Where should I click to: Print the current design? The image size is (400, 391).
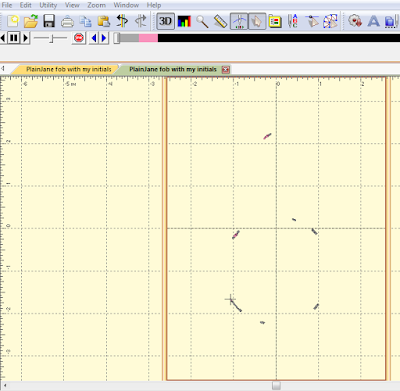point(67,22)
